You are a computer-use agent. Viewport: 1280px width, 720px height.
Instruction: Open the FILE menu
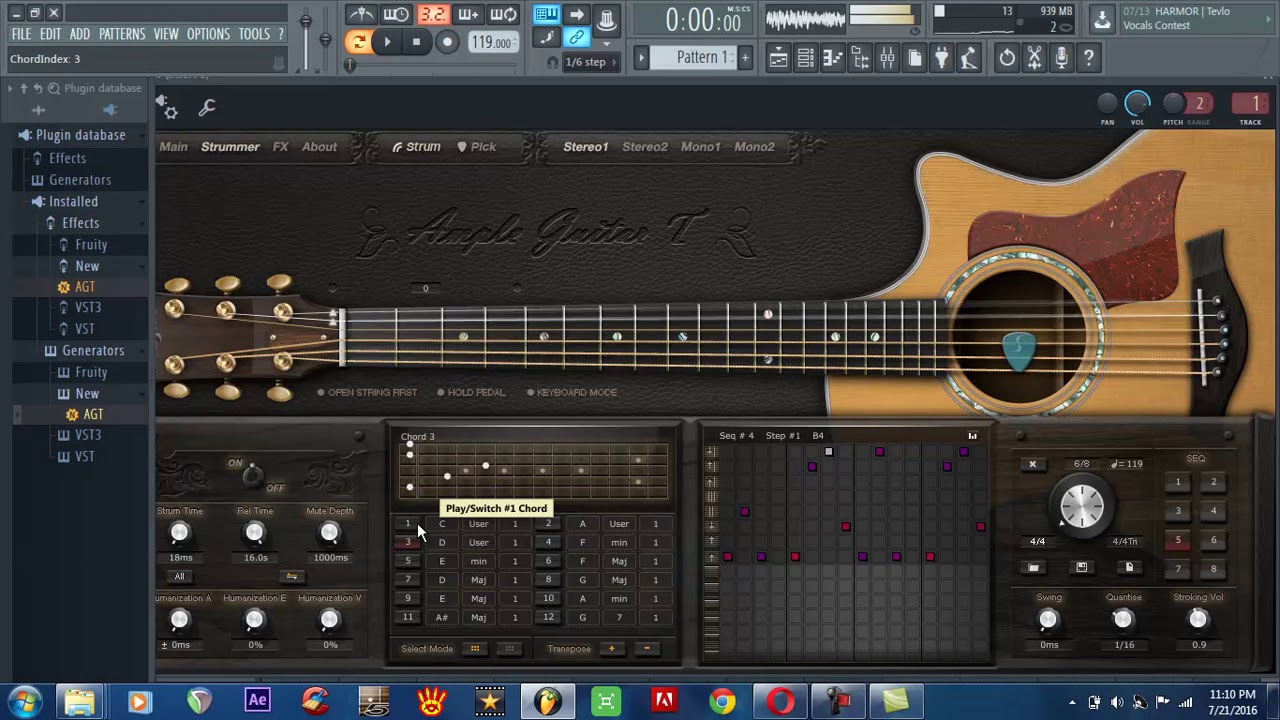[21, 34]
